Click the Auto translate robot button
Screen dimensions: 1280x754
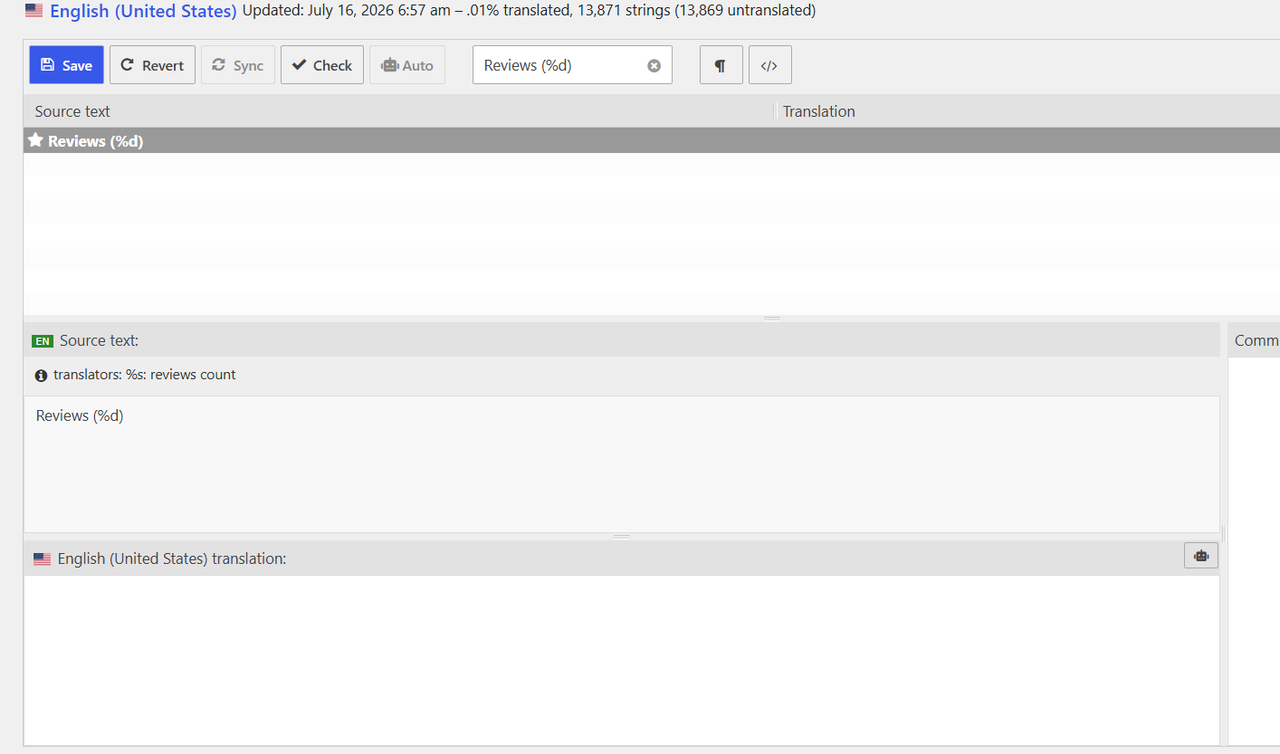point(407,65)
